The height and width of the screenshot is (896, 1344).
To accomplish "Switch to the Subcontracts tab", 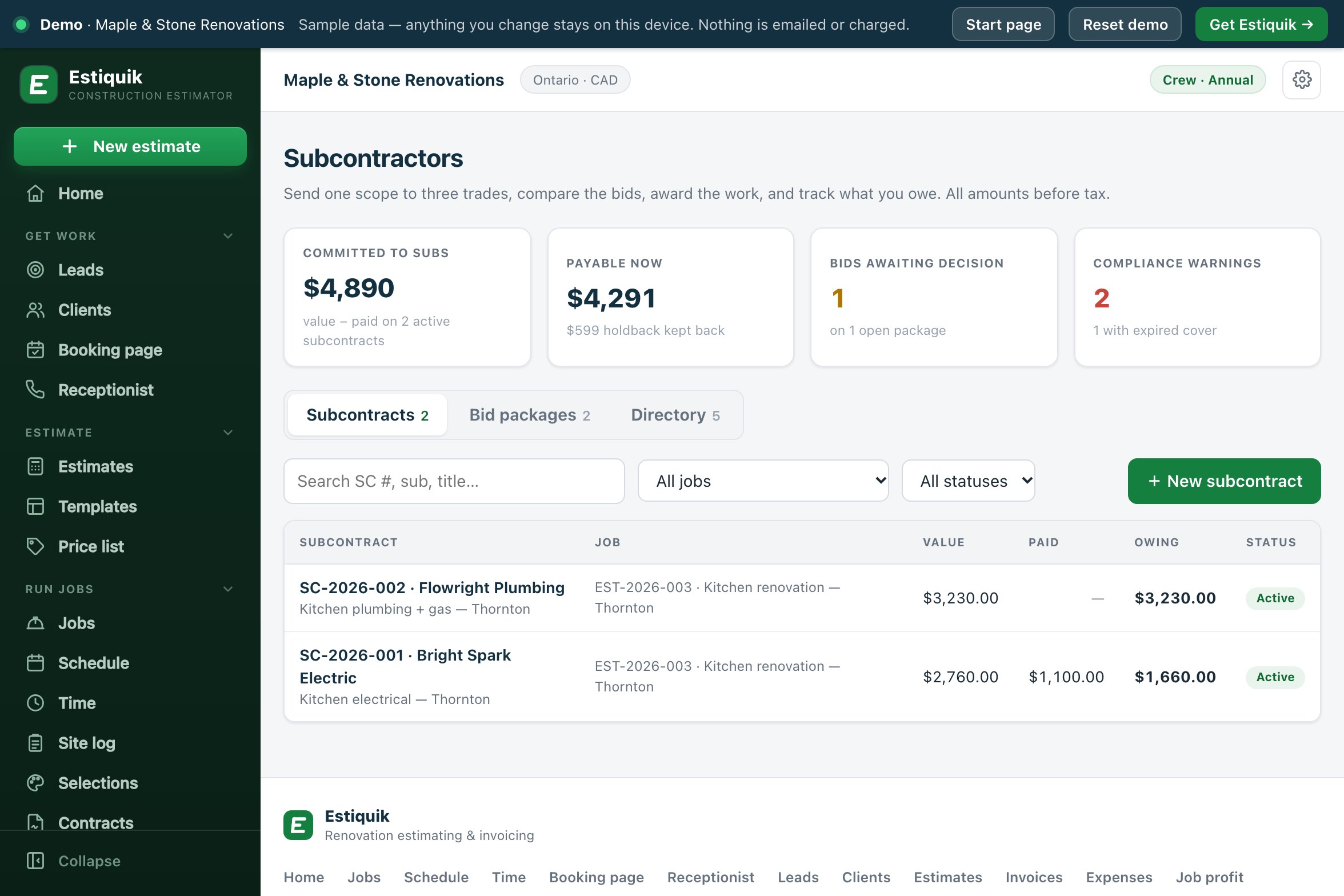I will click(x=367, y=415).
